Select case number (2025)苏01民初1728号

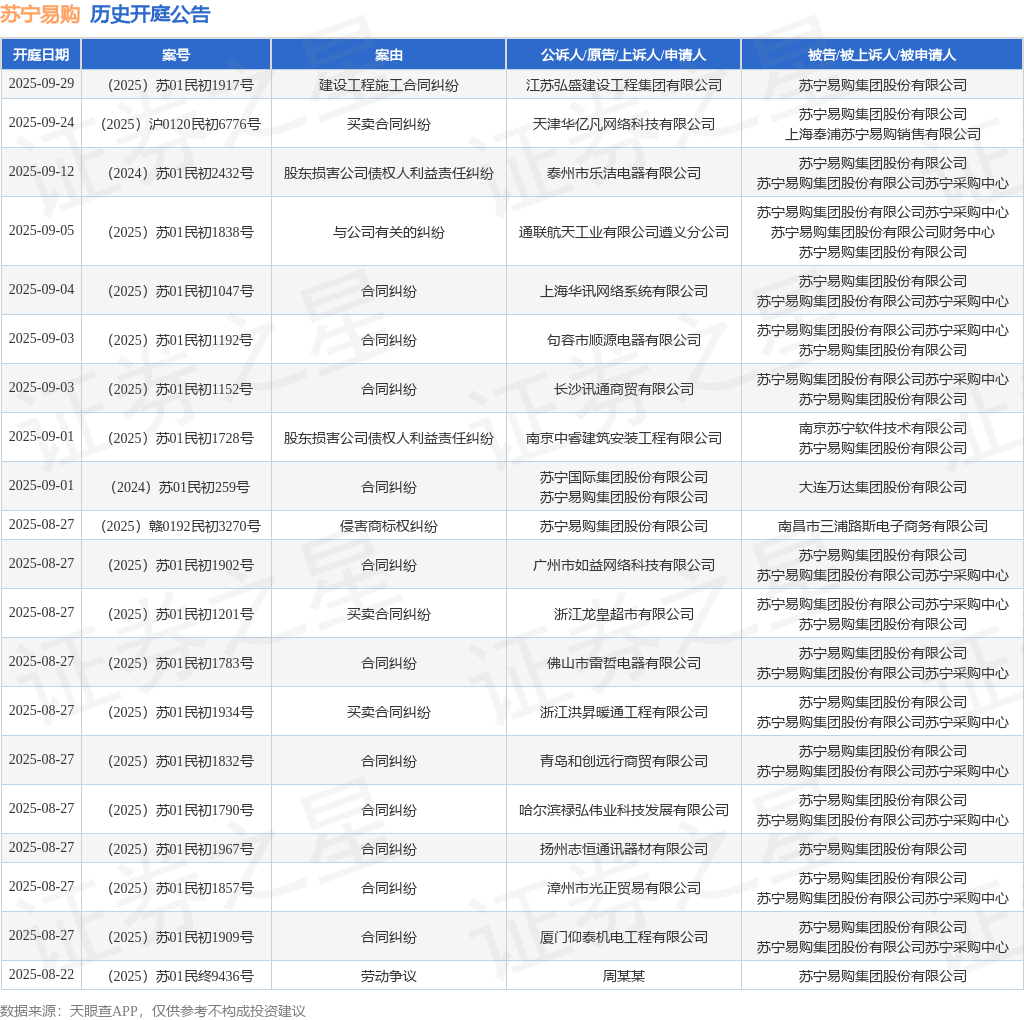tap(181, 438)
